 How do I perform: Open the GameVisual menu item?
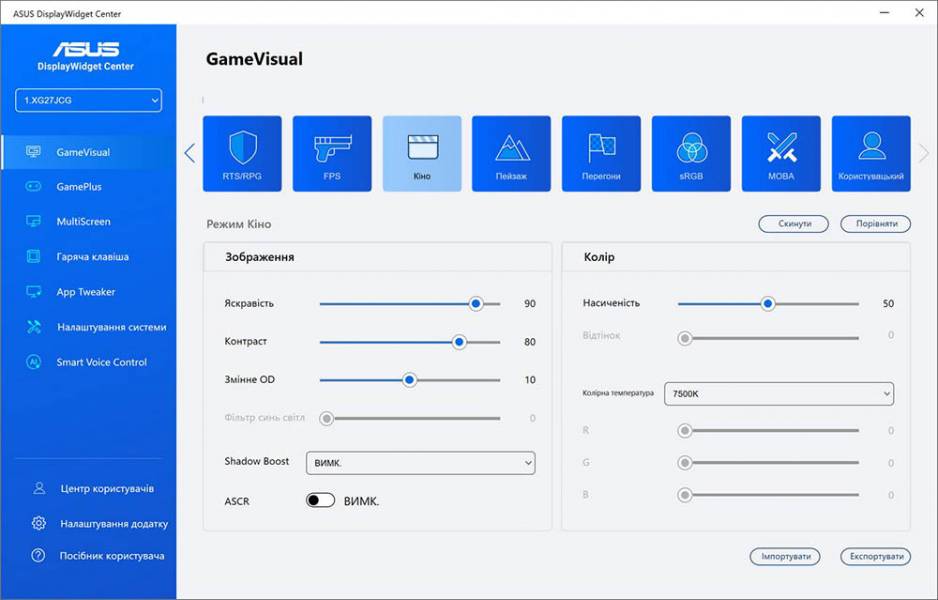(89, 152)
